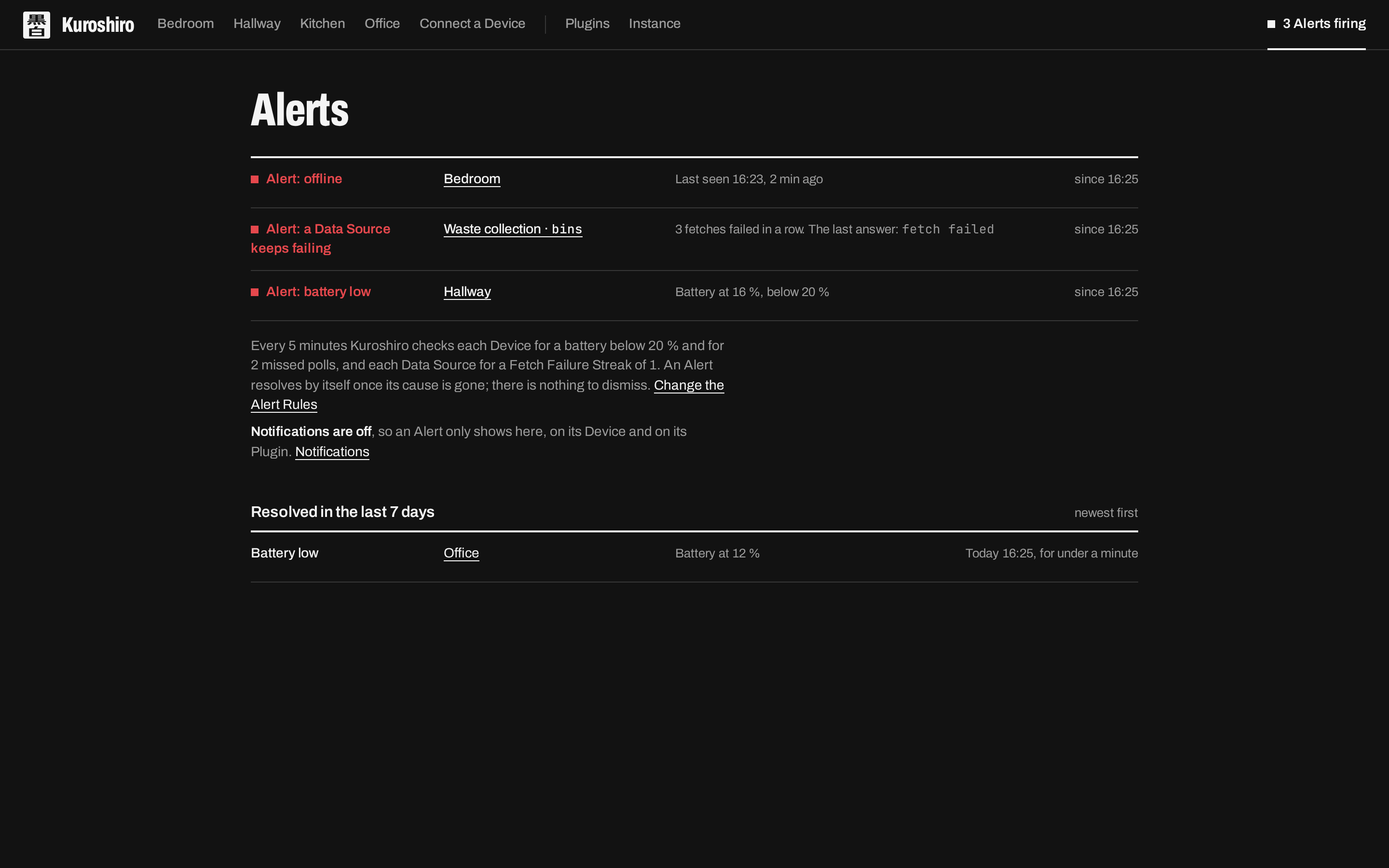Screen dimensions: 1389x868
Task: Click the '3 fetches failed in a row' text
Action: (739, 229)
